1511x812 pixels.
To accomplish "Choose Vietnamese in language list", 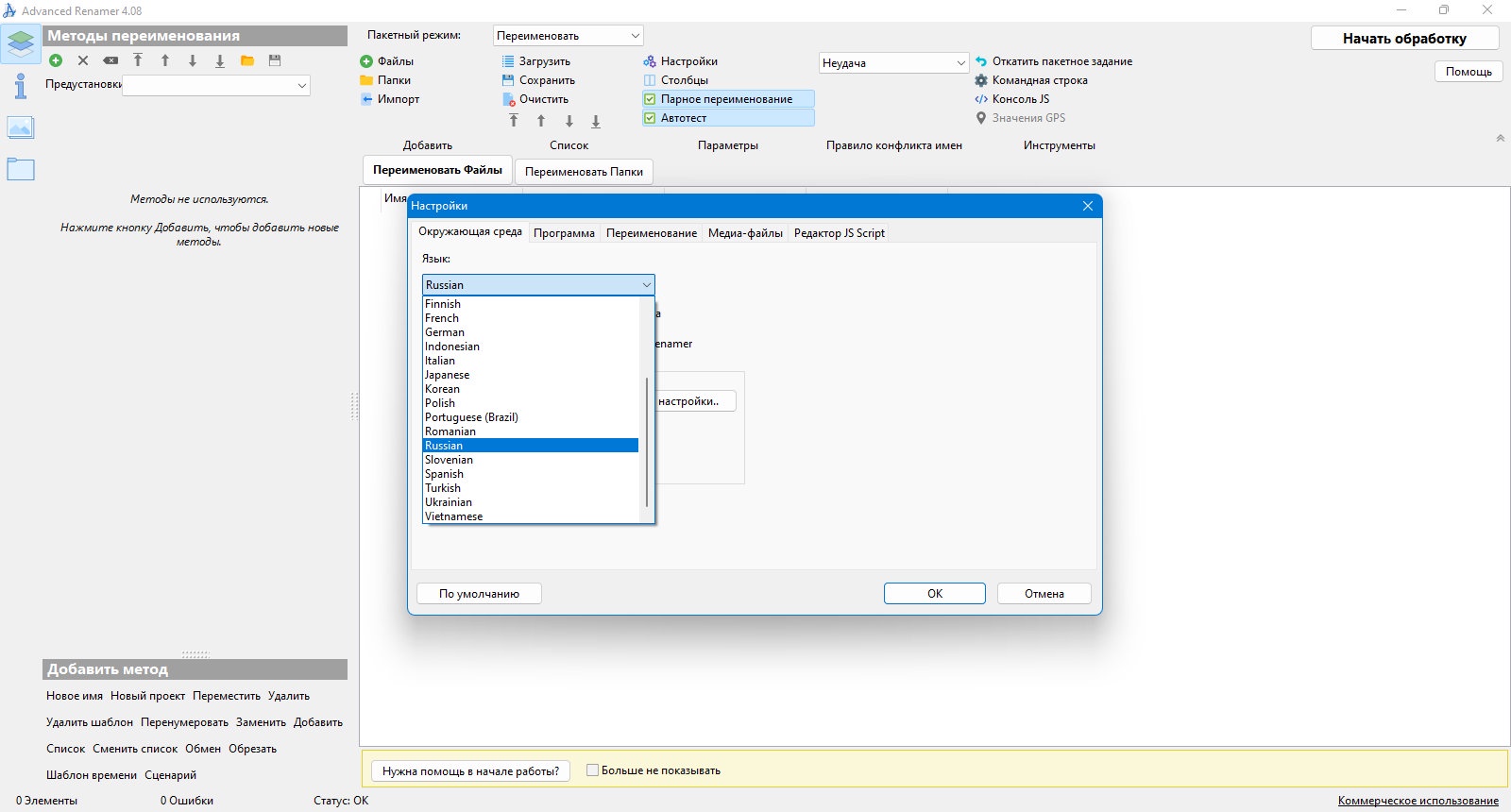I will click(x=531, y=516).
